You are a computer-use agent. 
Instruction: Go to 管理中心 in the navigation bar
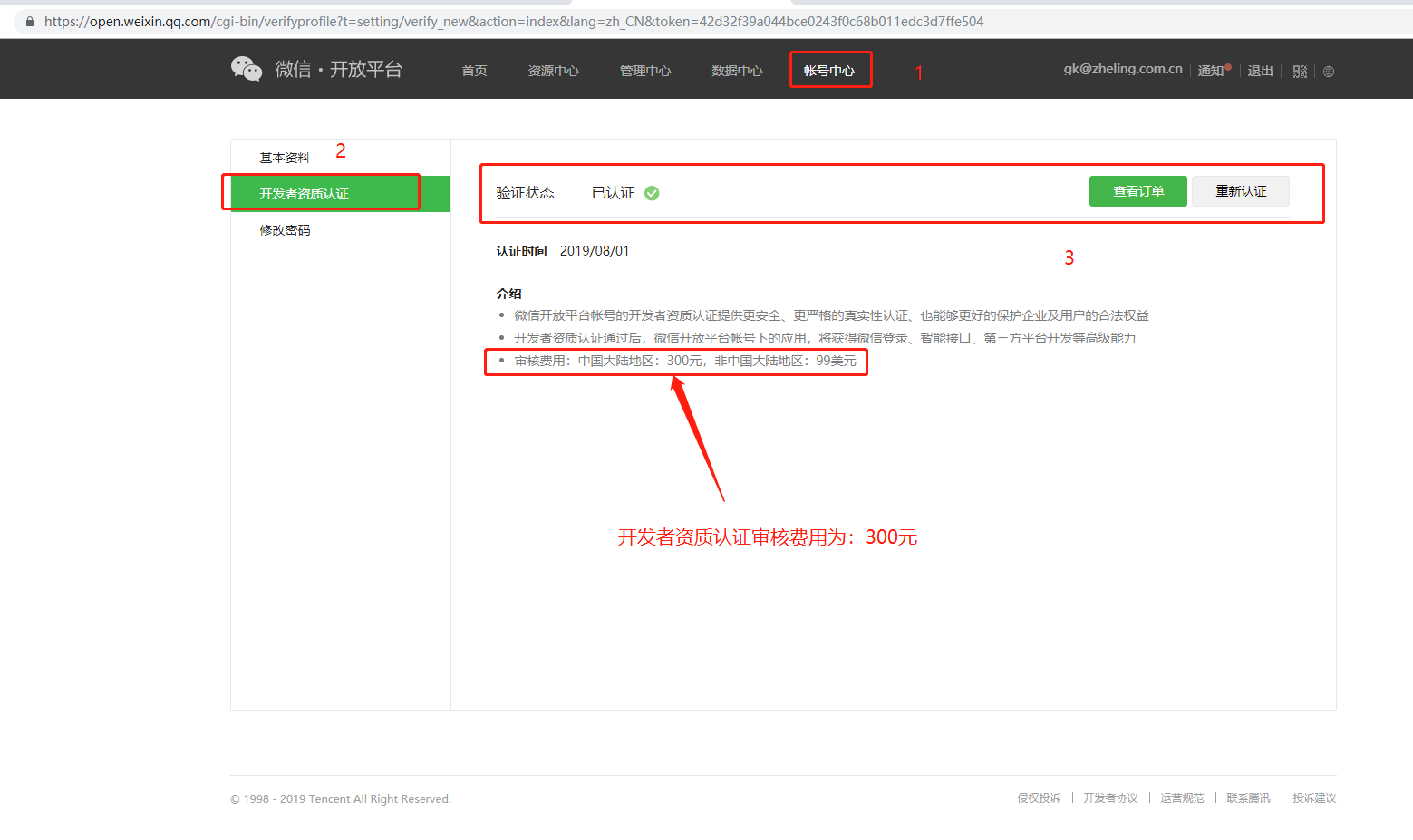645,71
